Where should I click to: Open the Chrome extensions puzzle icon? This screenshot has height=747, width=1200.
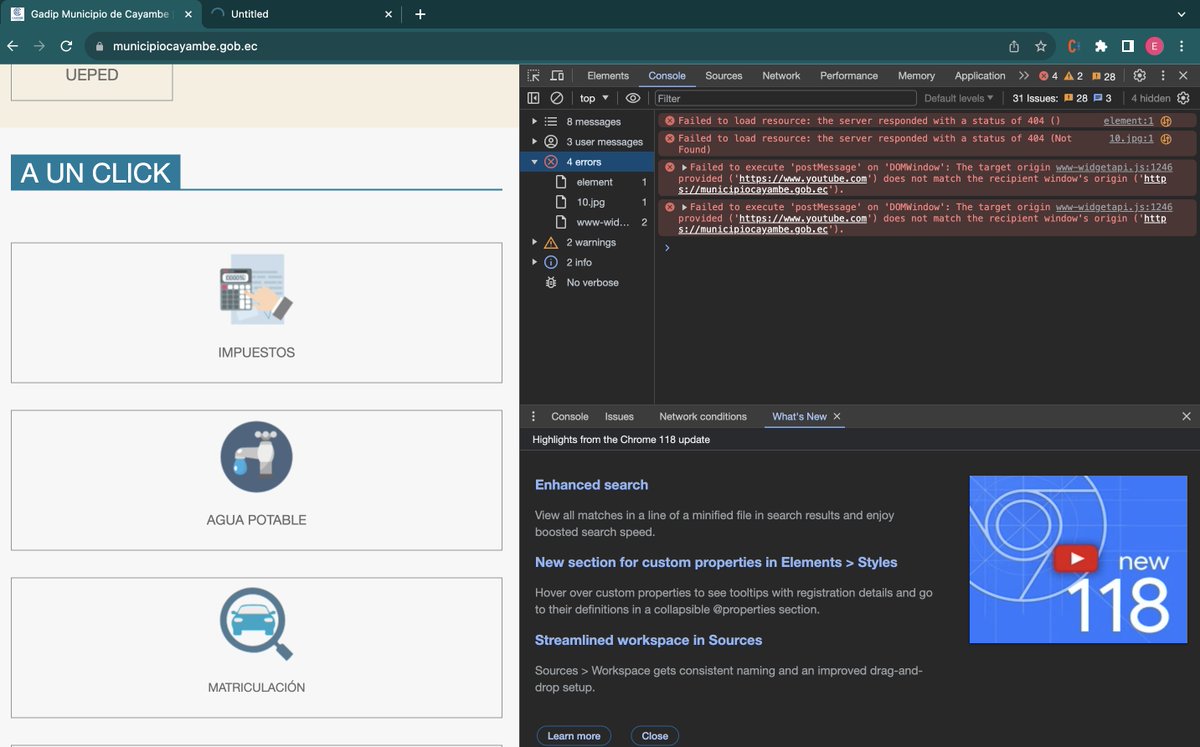pos(1101,46)
